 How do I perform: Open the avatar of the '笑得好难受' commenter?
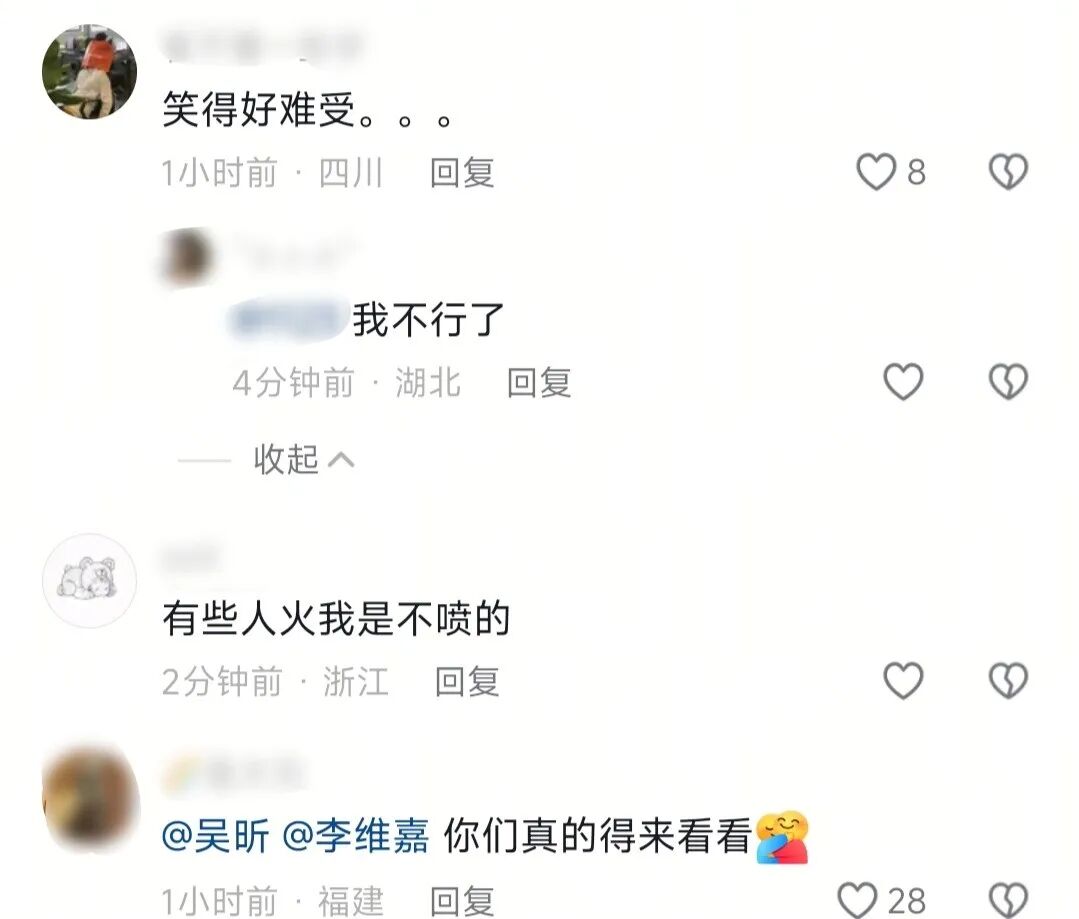(89, 72)
